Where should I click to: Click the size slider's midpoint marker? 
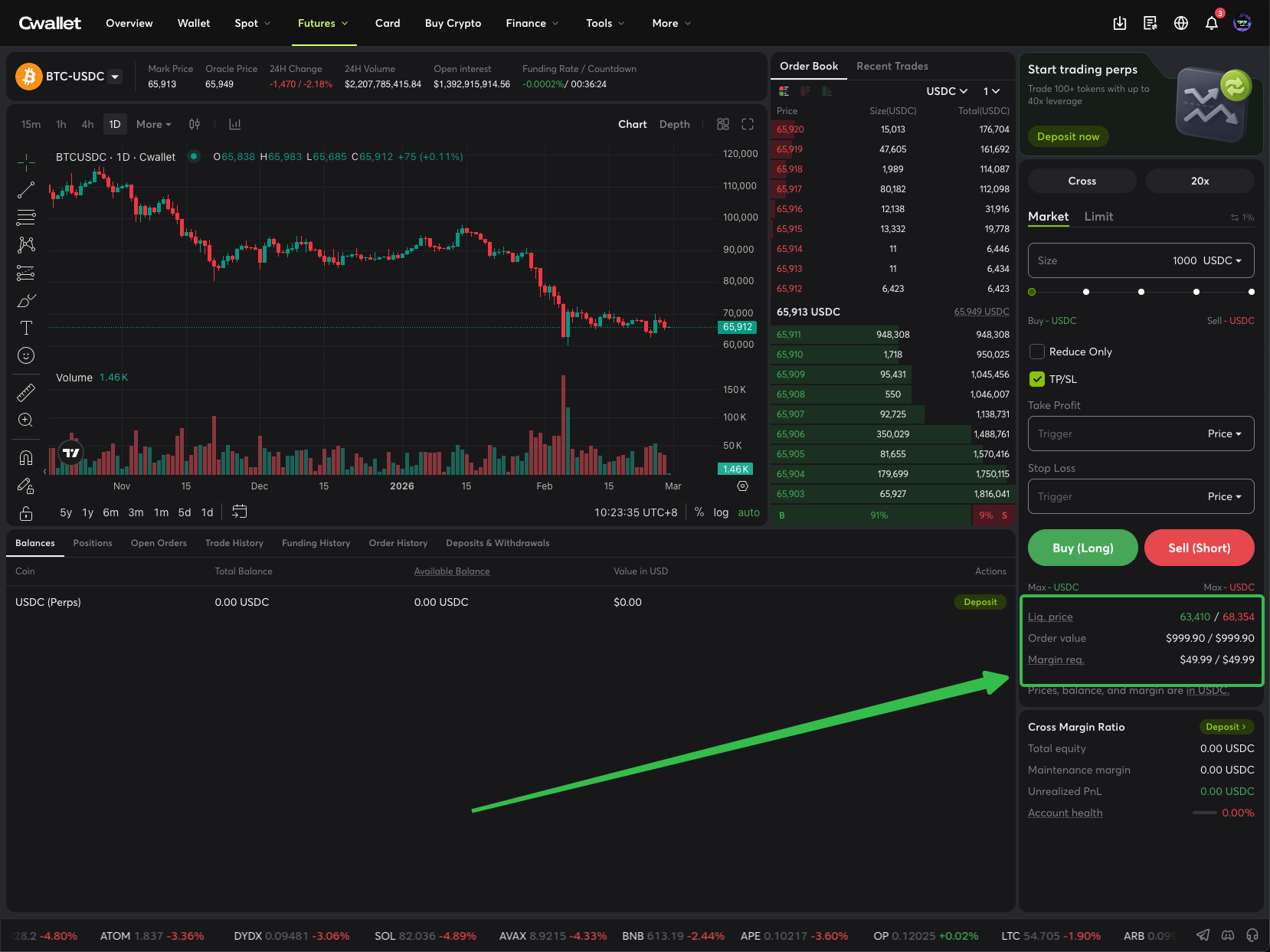pyautogui.click(x=1141, y=292)
